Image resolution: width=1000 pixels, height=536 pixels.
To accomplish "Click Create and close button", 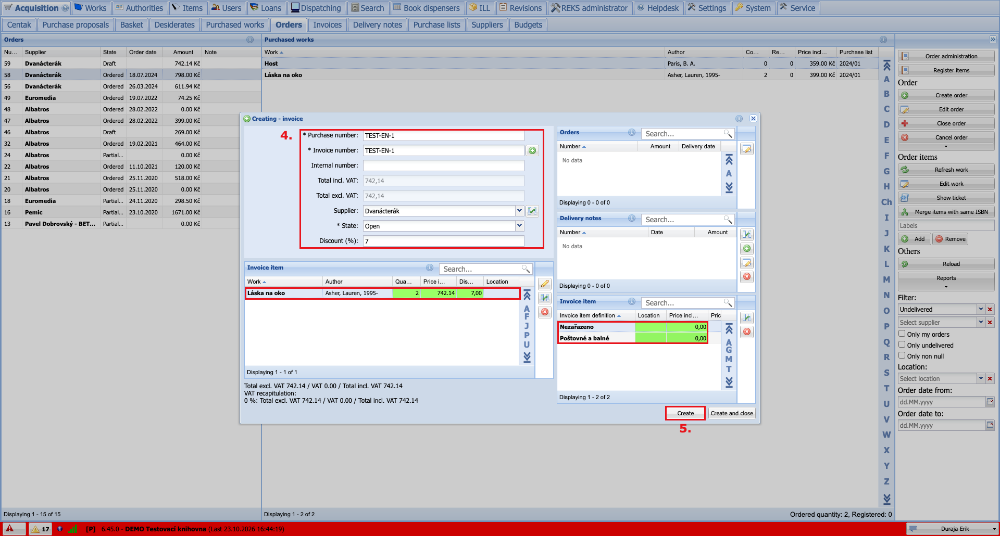I will 732,413.
